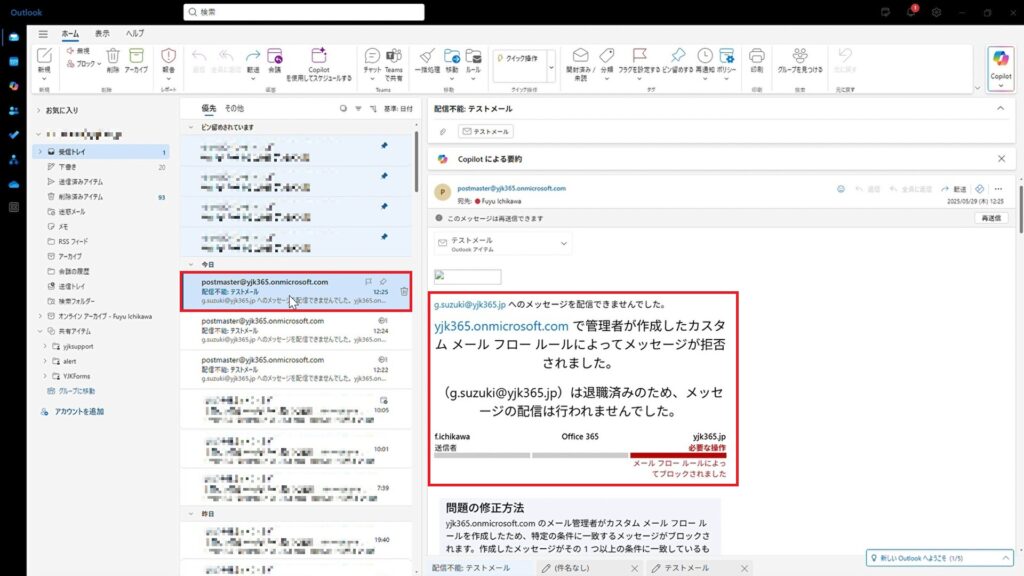
Task: Switch to the ヘルプ ribbon tab
Action: coord(135,34)
